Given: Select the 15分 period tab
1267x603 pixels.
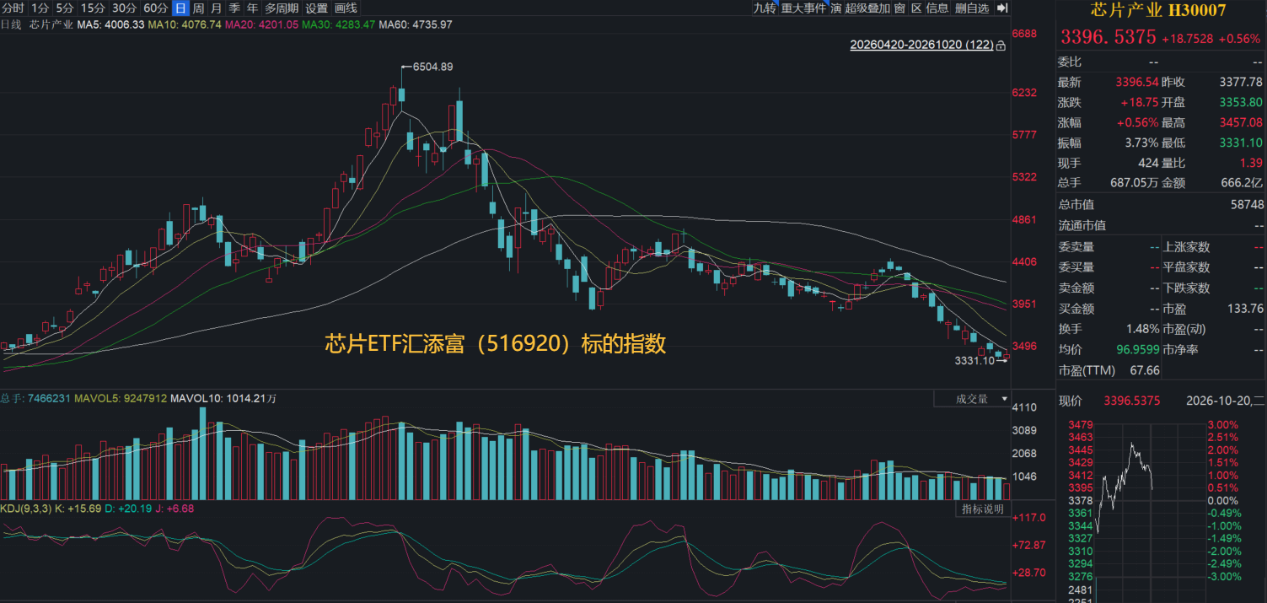Looking at the screenshot, I should point(93,8).
